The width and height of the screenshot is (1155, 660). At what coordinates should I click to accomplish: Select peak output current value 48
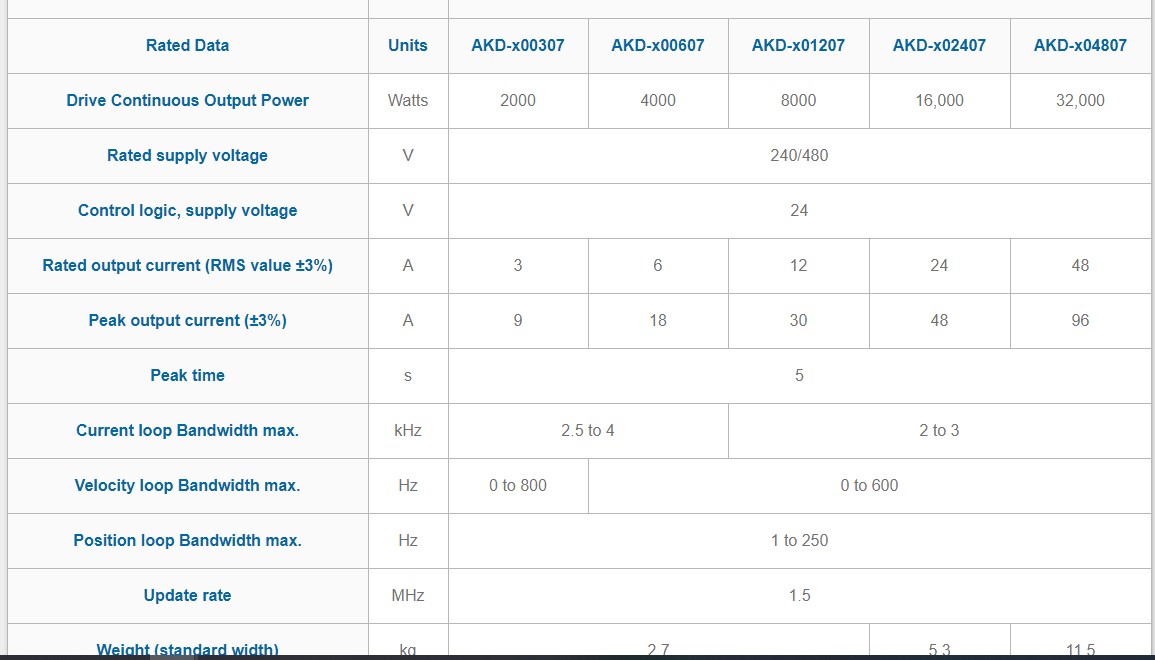tap(939, 320)
